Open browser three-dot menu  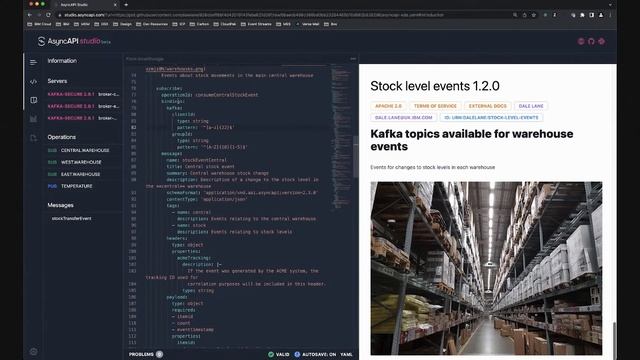(x=611, y=15)
